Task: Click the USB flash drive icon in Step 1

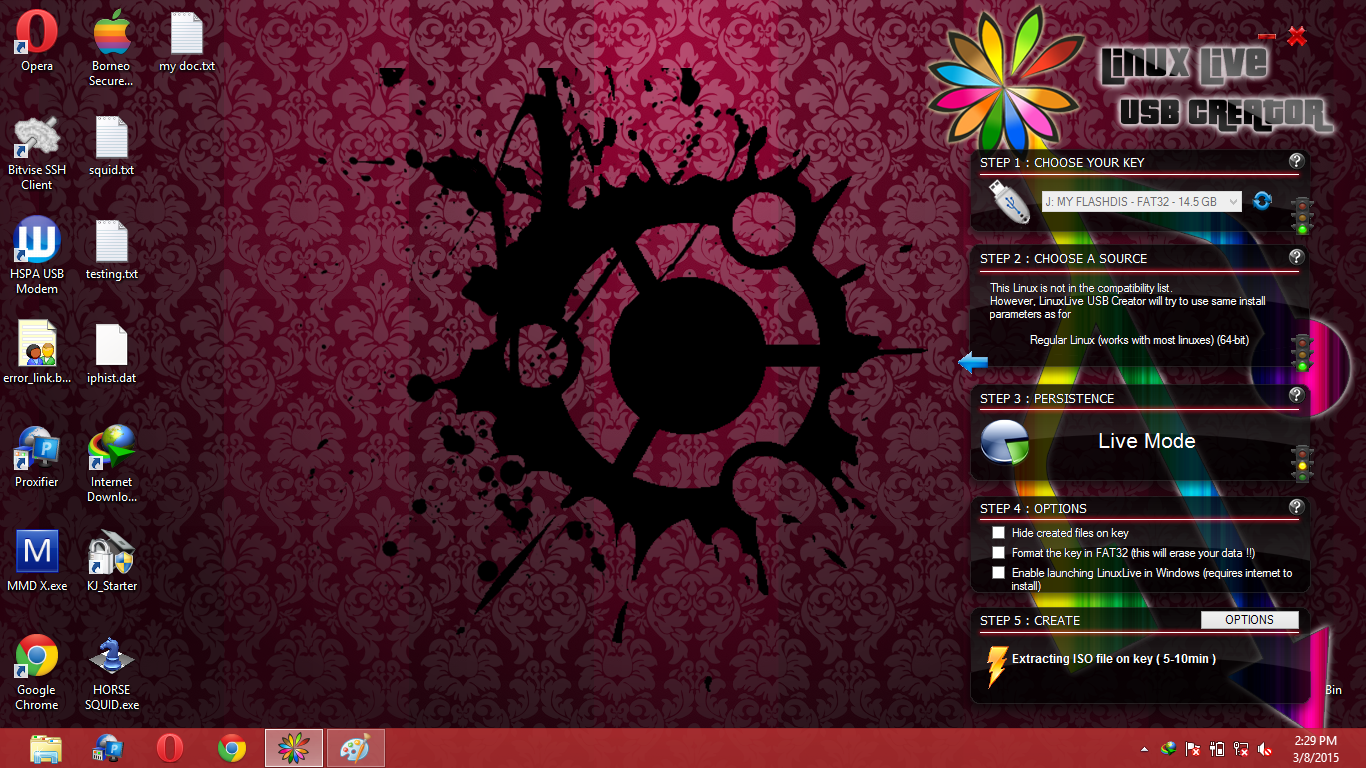Action: 1010,201
